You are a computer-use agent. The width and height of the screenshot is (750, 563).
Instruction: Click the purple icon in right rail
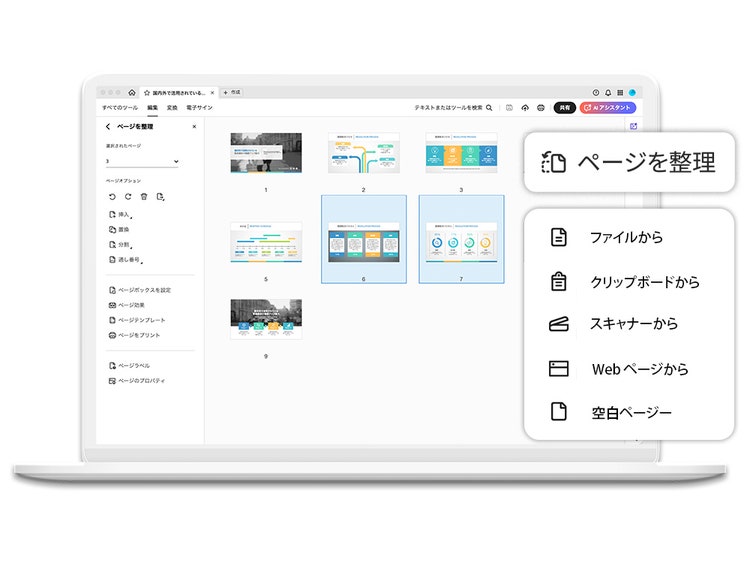click(633, 126)
